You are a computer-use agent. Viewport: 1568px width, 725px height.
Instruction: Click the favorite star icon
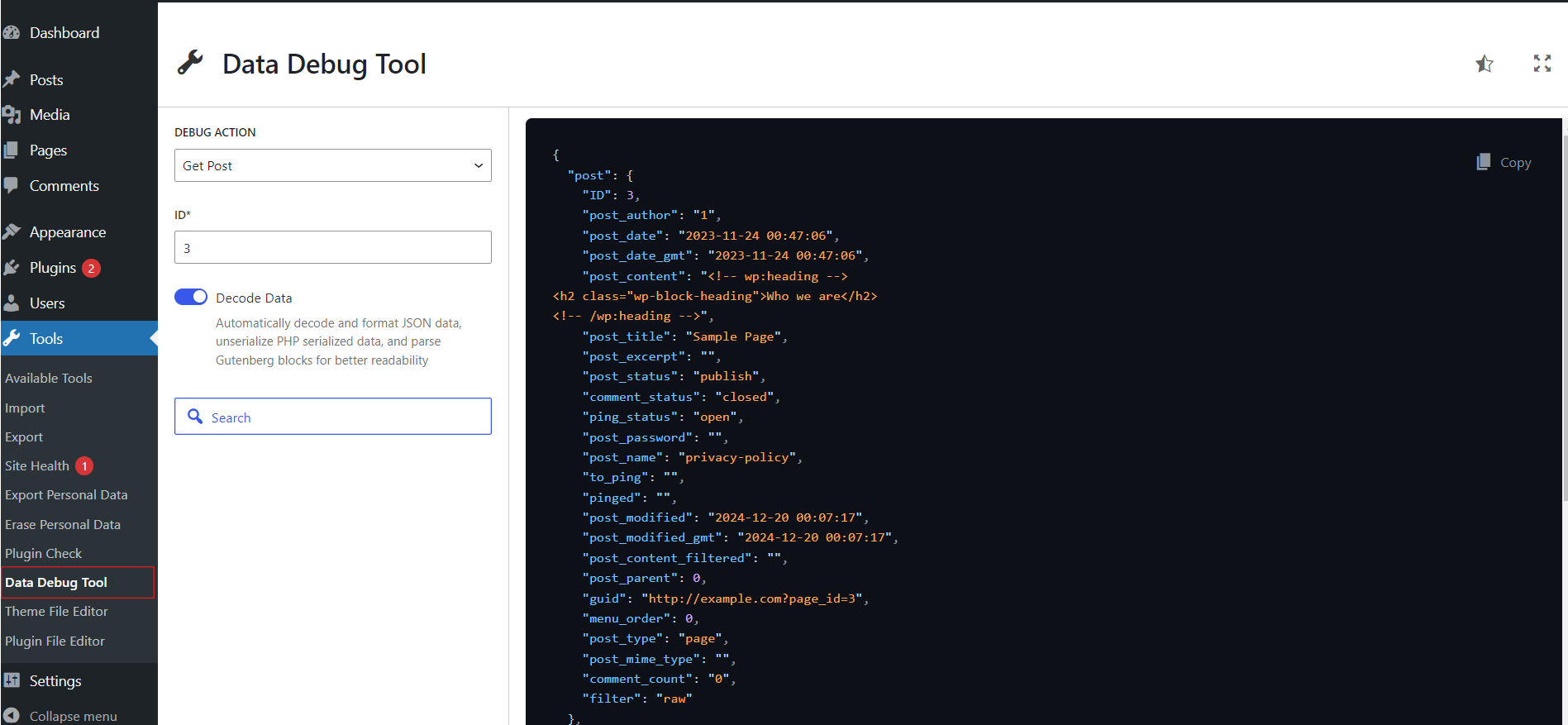click(x=1485, y=64)
